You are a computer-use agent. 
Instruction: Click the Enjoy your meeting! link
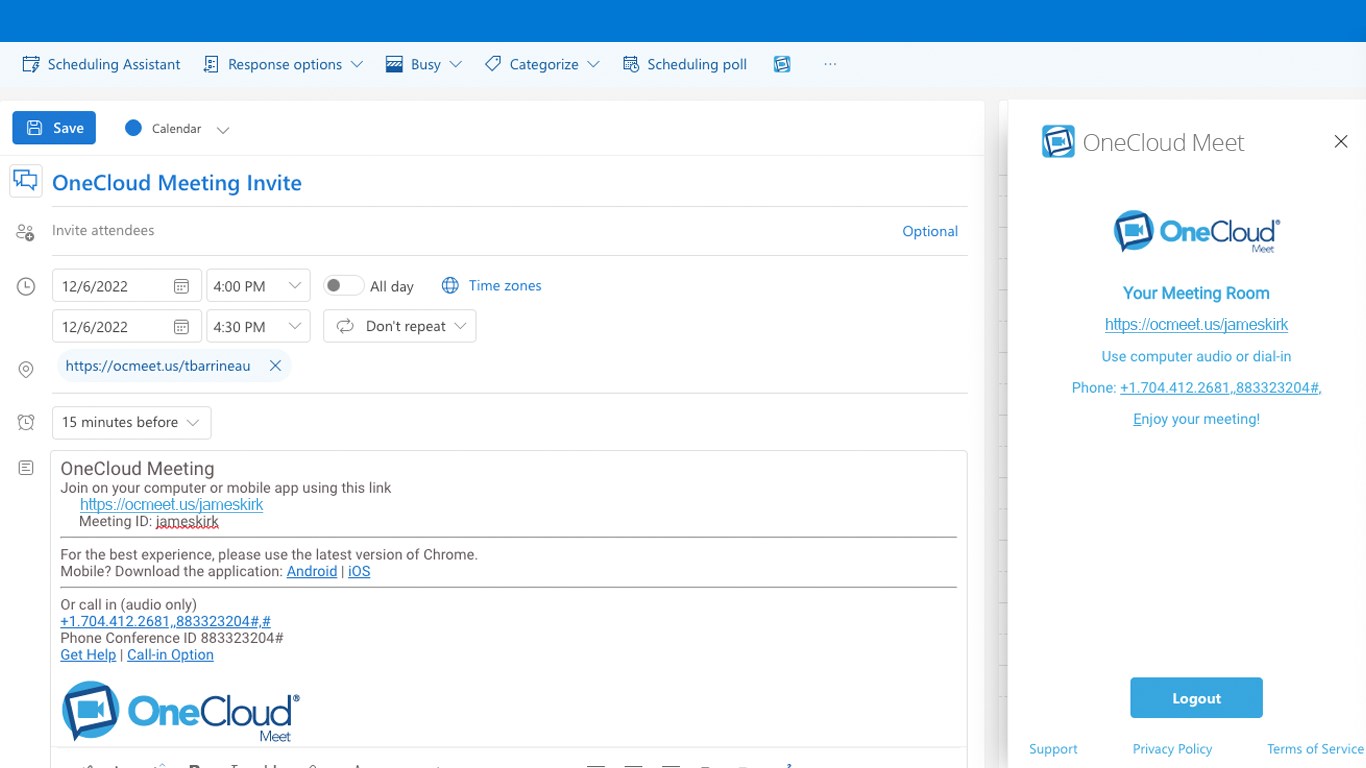coord(1196,419)
